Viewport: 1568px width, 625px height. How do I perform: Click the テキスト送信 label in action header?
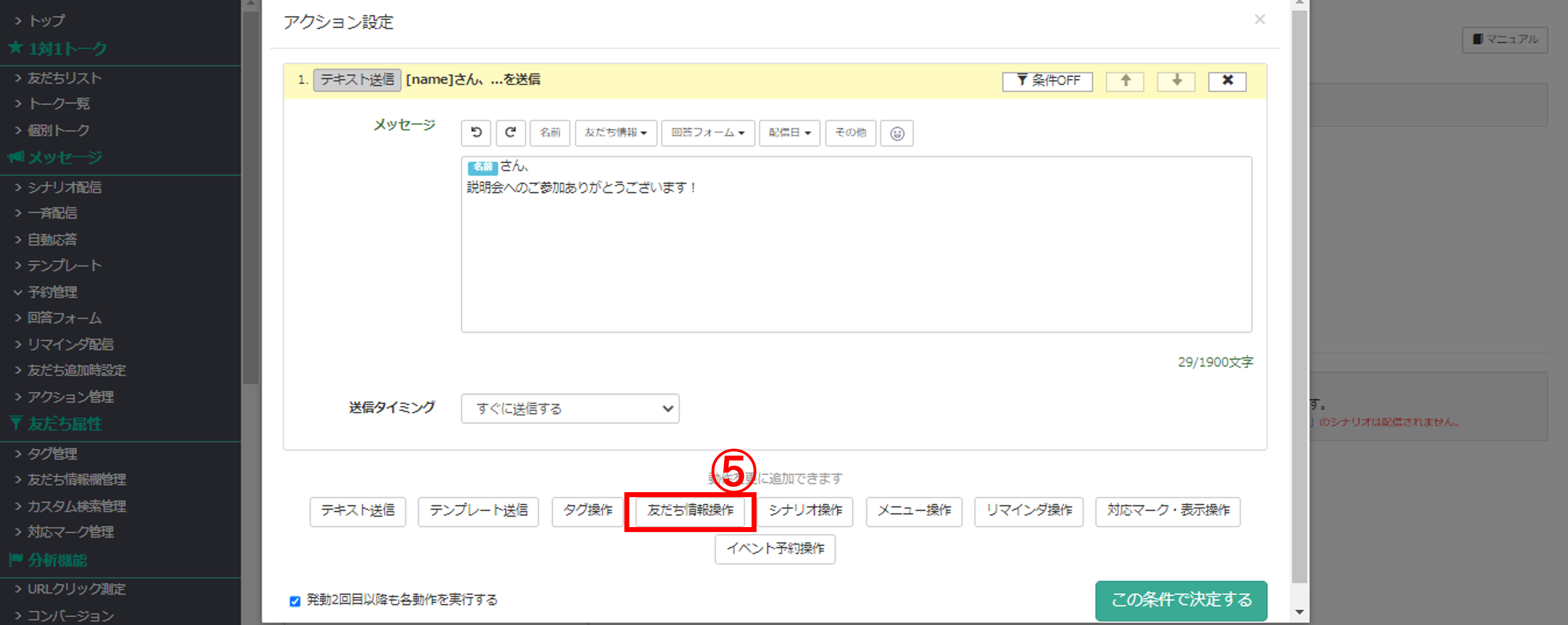click(x=357, y=80)
